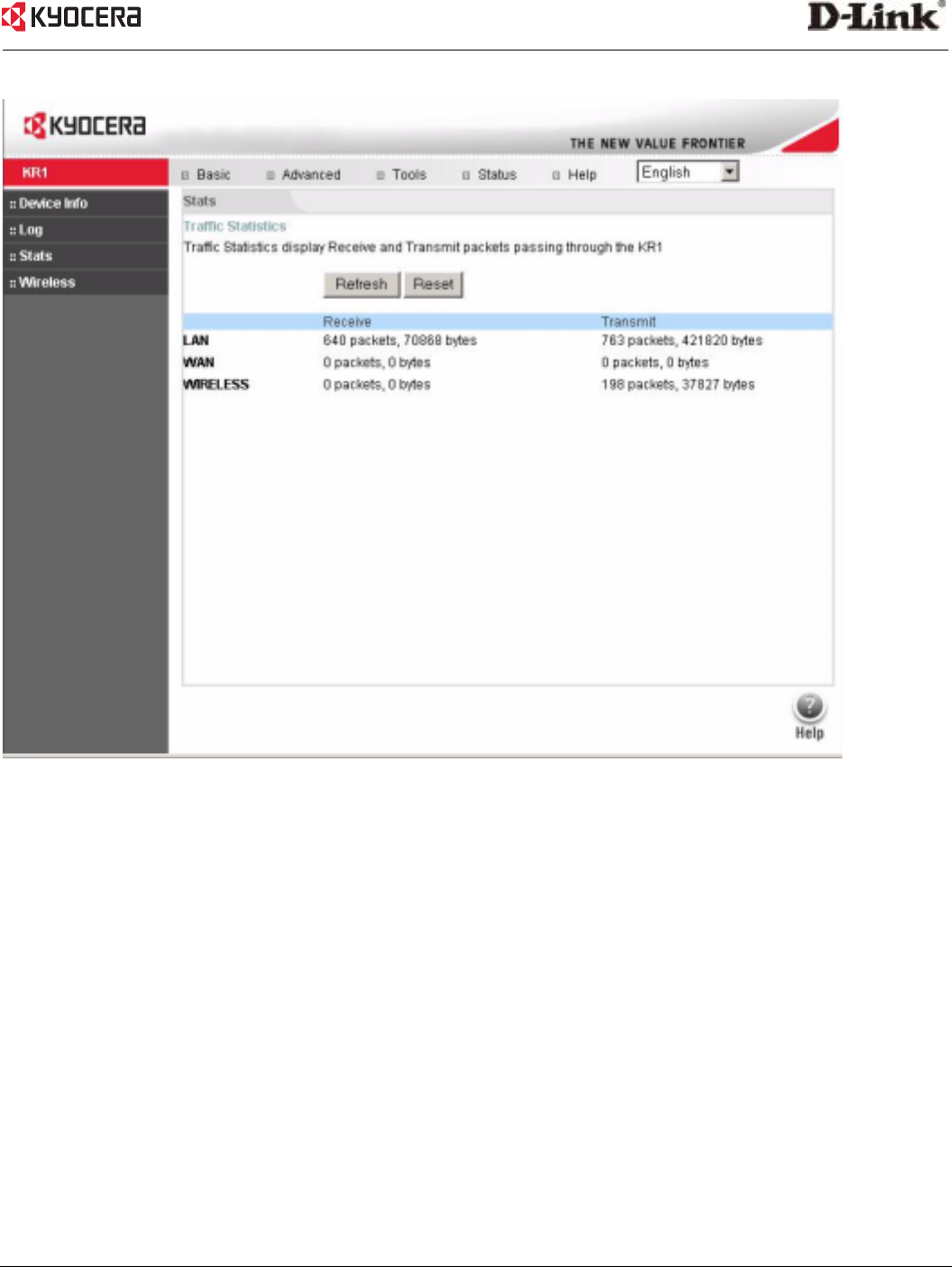952x1267 pixels.
Task: Click WAN receive value 0 packets
Action: [x=377, y=363]
